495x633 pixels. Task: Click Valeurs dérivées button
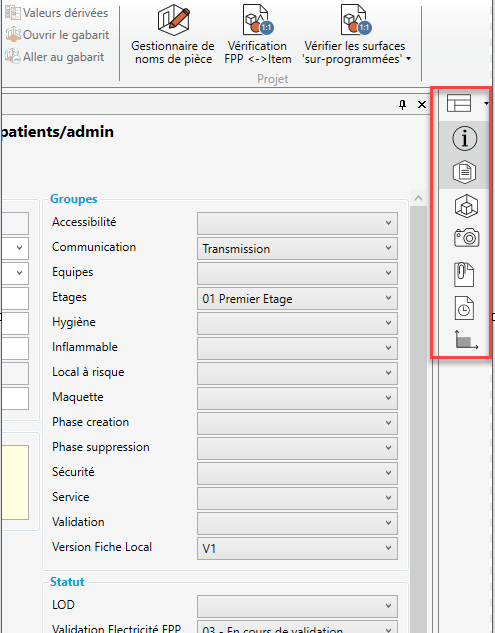click(x=57, y=13)
